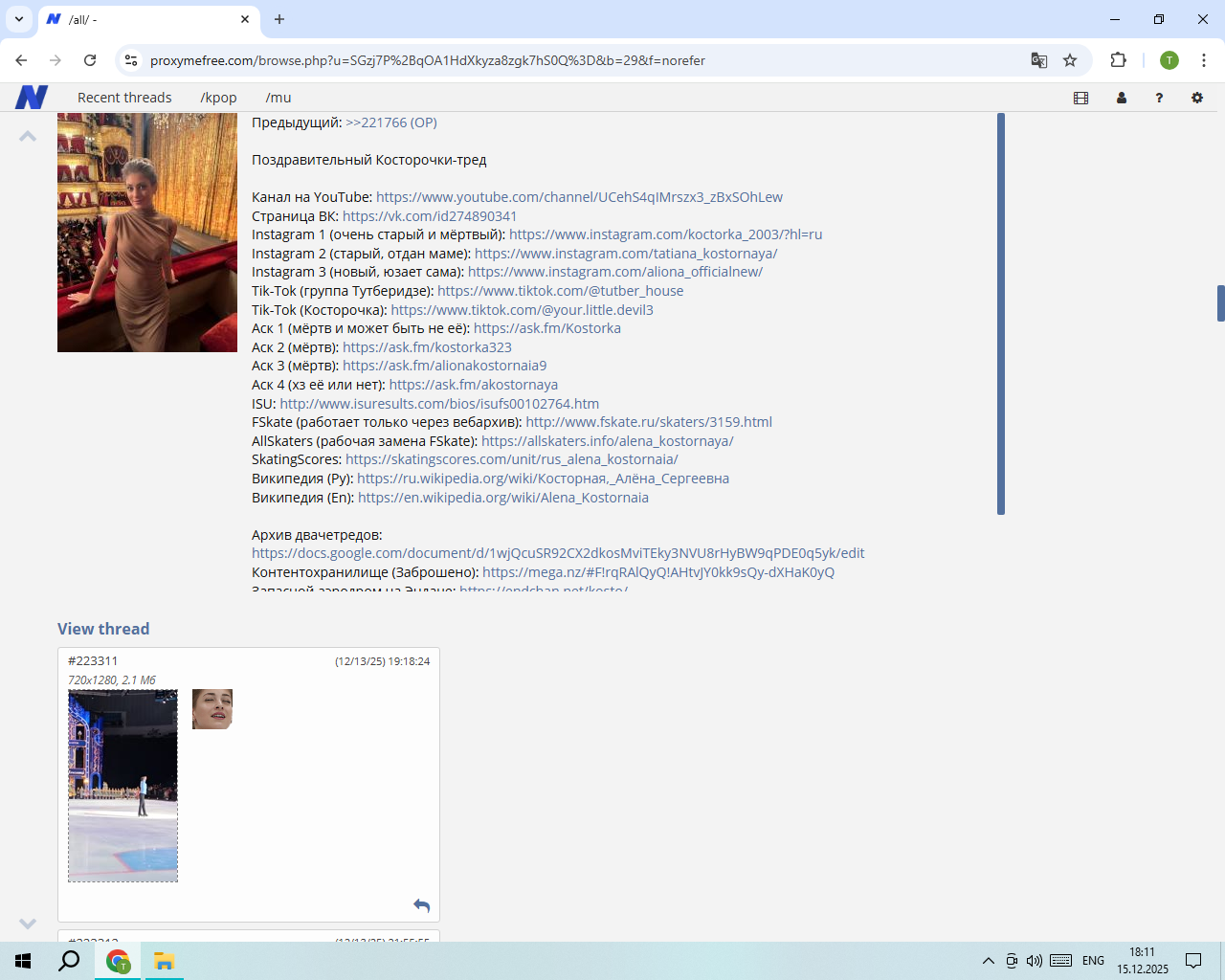Bookmark this page with the star icon
This screenshot has width=1225, height=980.
[1070, 60]
